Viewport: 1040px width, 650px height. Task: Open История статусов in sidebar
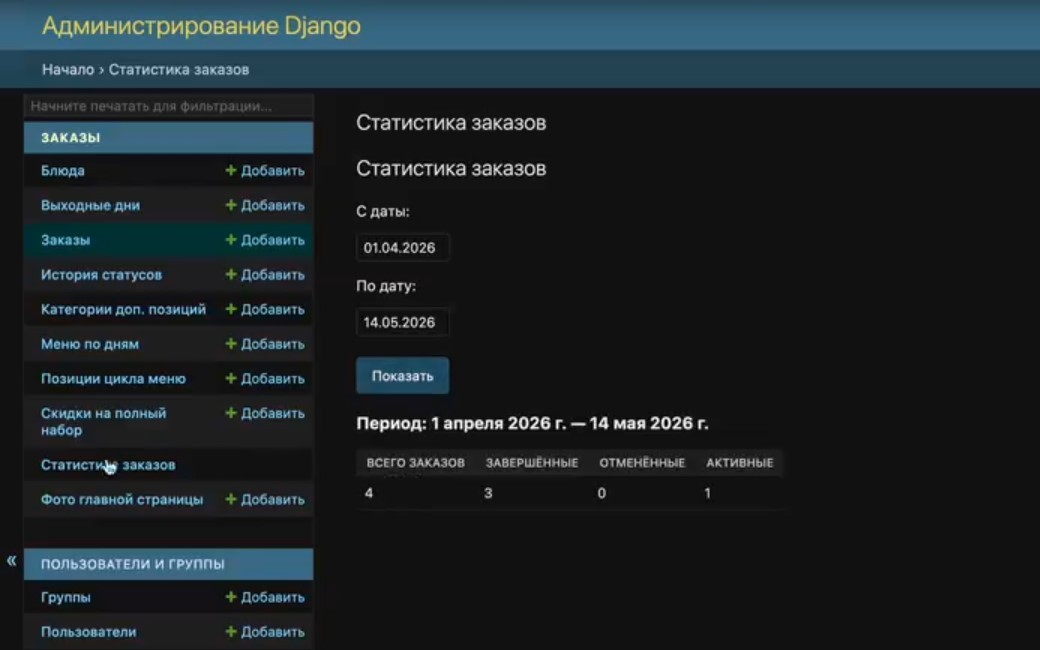point(101,275)
